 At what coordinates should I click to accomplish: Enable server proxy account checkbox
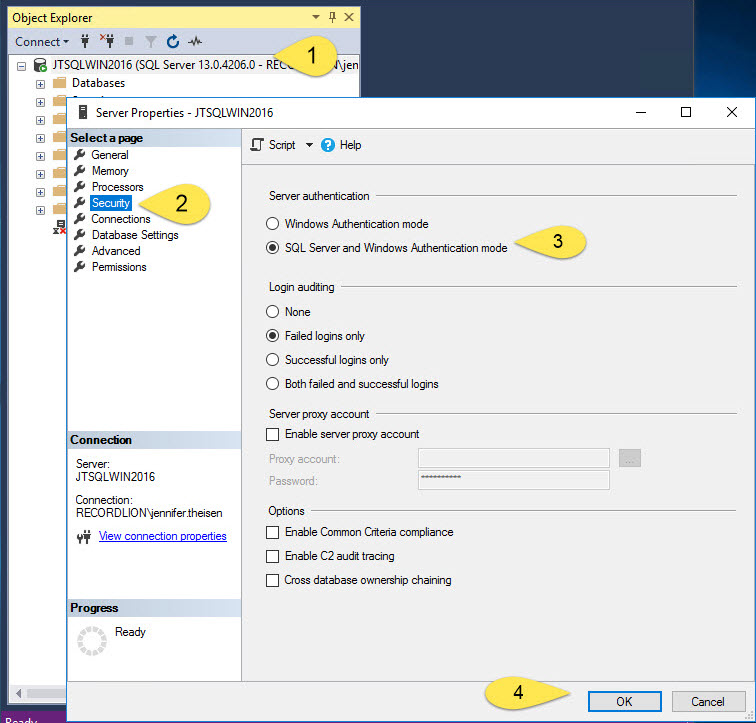272,435
